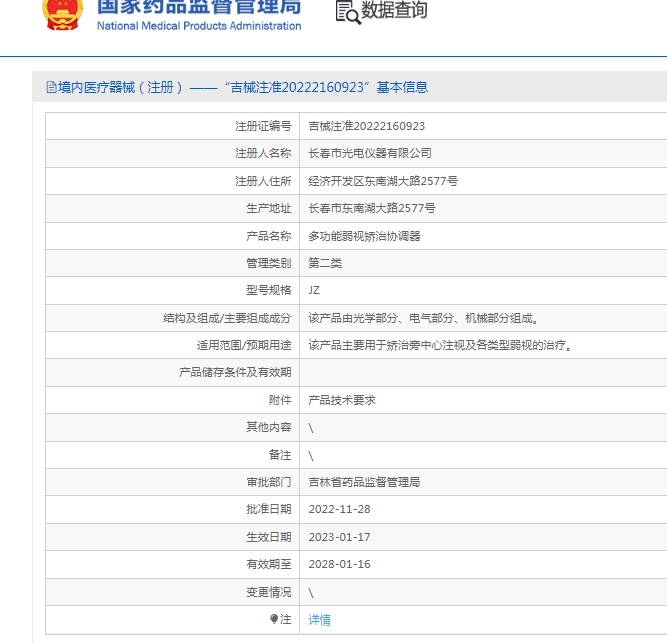Click the 审批部门 row label
The width and height of the screenshot is (667, 643).
269,482
